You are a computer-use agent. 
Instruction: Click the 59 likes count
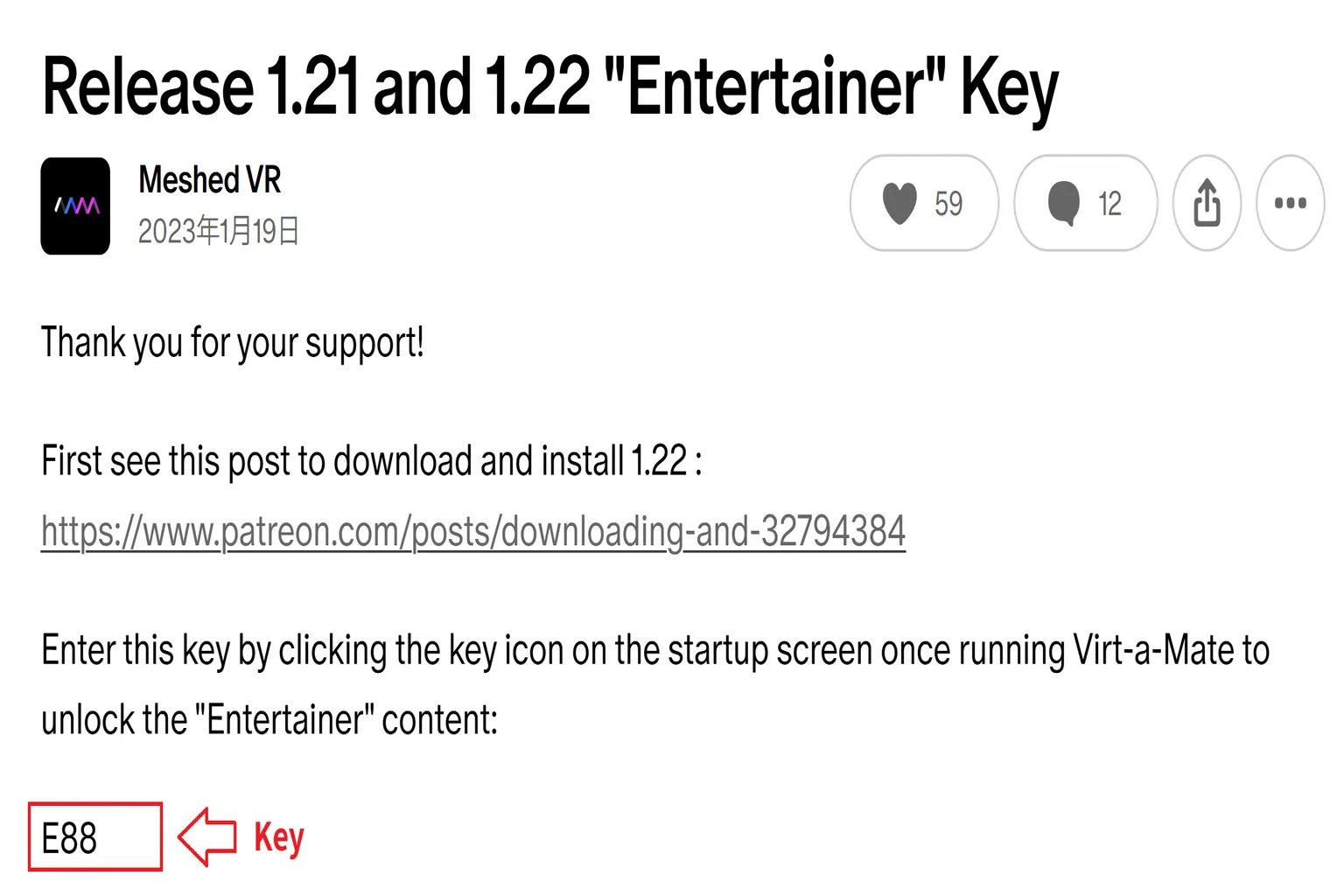pyautogui.click(x=948, y=204)
